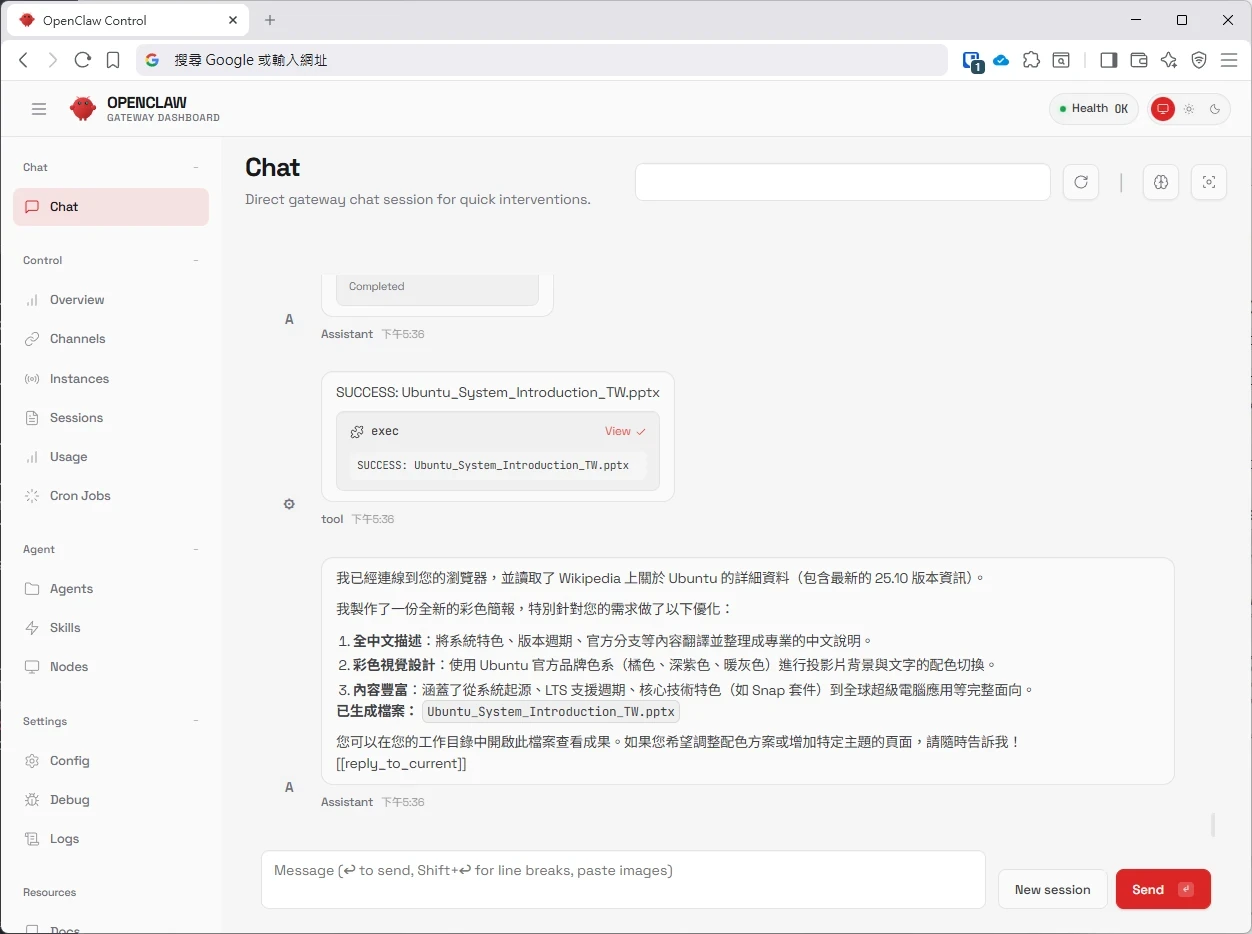Toggle the brain thinking output icon

pos(1160,182)
